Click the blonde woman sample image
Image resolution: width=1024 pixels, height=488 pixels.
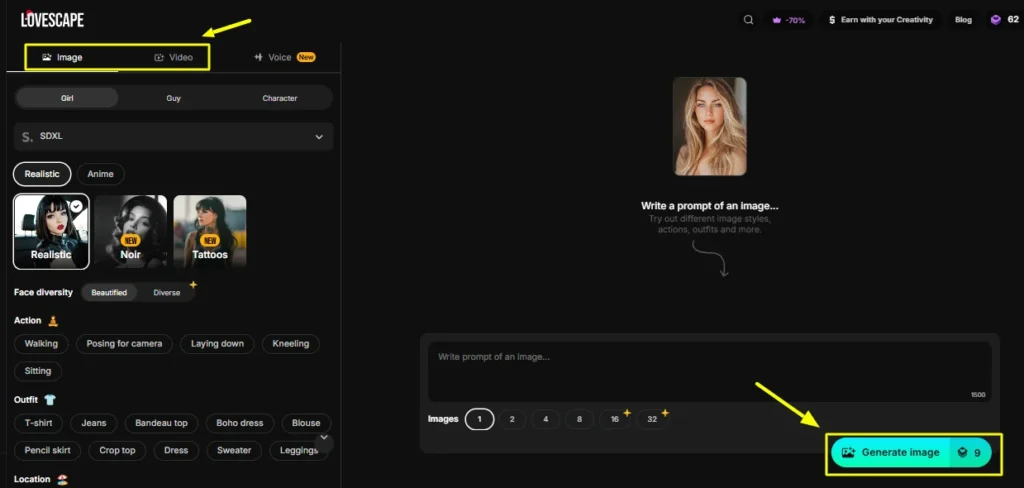click(x=709, y=126)
